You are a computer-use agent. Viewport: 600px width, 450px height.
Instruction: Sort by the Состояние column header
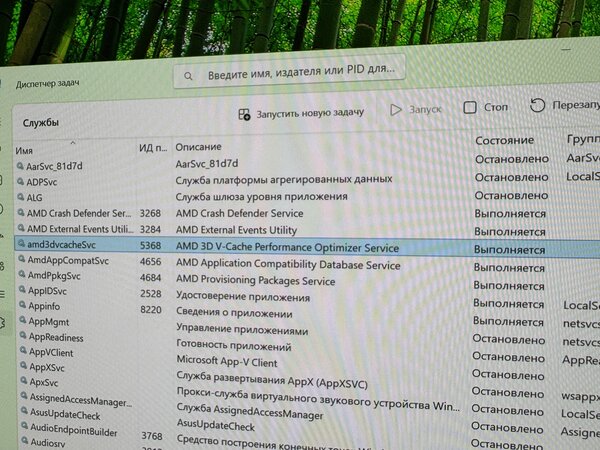[504, 140]
